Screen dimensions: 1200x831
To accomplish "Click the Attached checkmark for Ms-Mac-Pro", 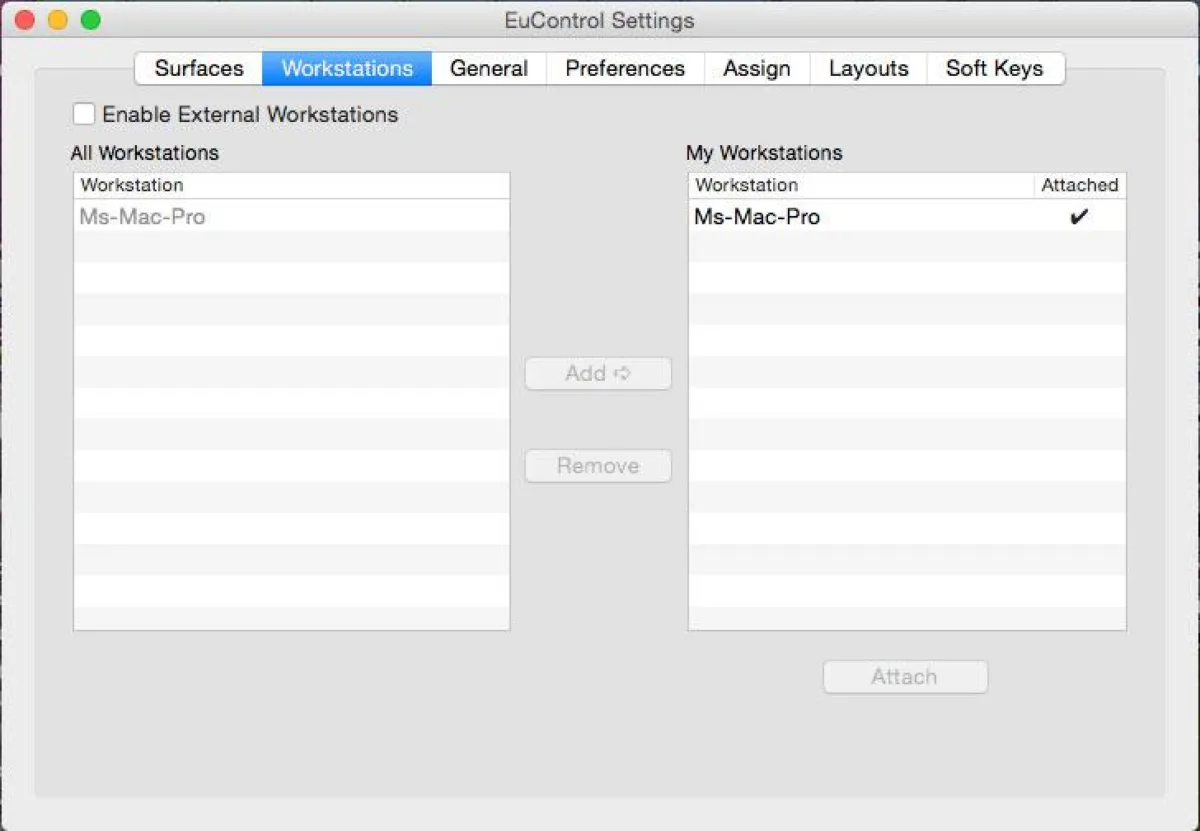I will coord(1078,216).
